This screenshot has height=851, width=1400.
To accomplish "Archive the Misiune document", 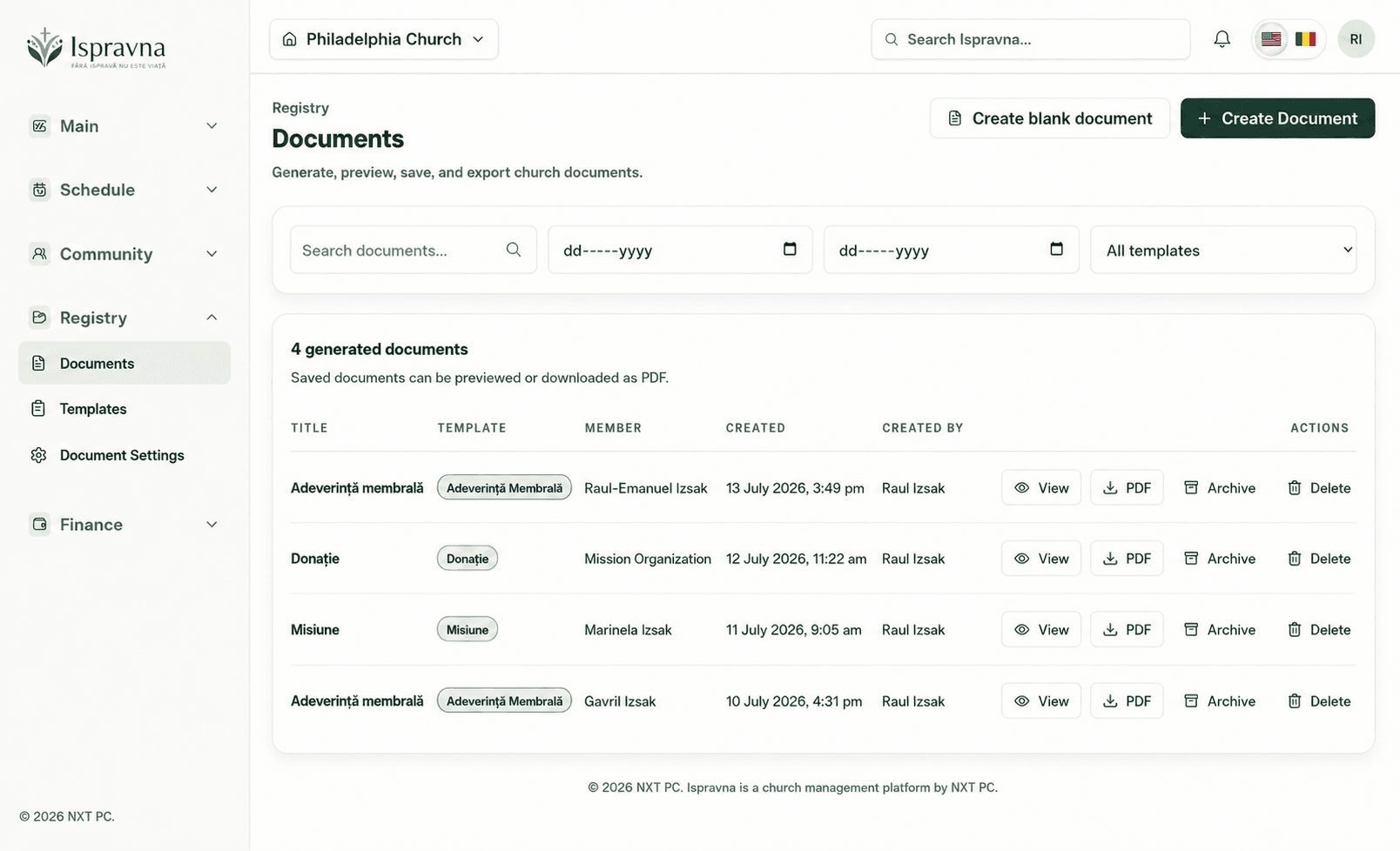I will click(x=1219, y=630).
